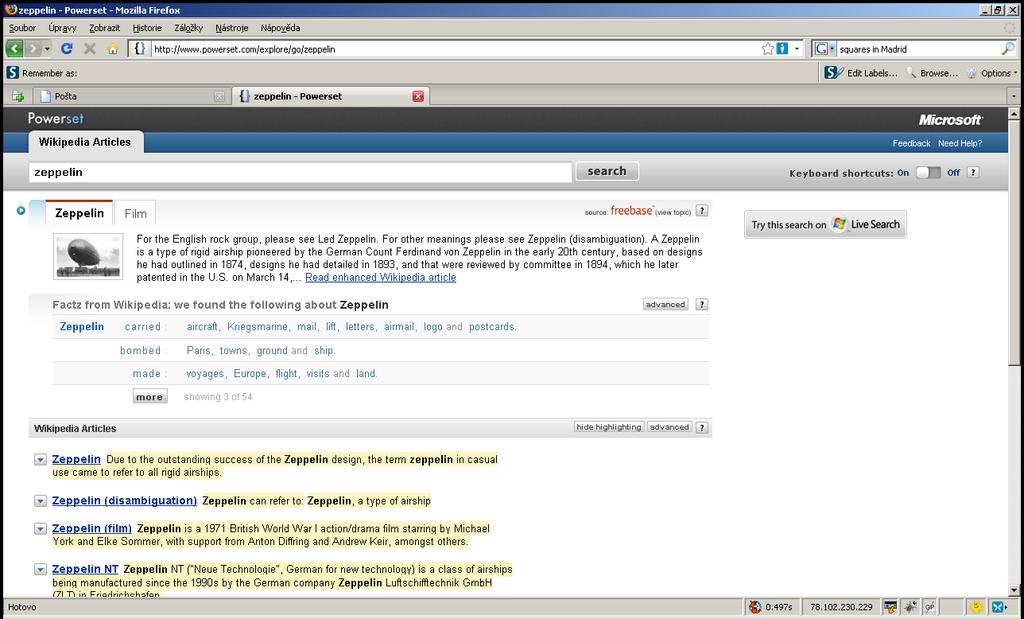Open help for Wikipedia Articles section
The height and width of the screenshot is (619, 1024).
coord(702,428)
